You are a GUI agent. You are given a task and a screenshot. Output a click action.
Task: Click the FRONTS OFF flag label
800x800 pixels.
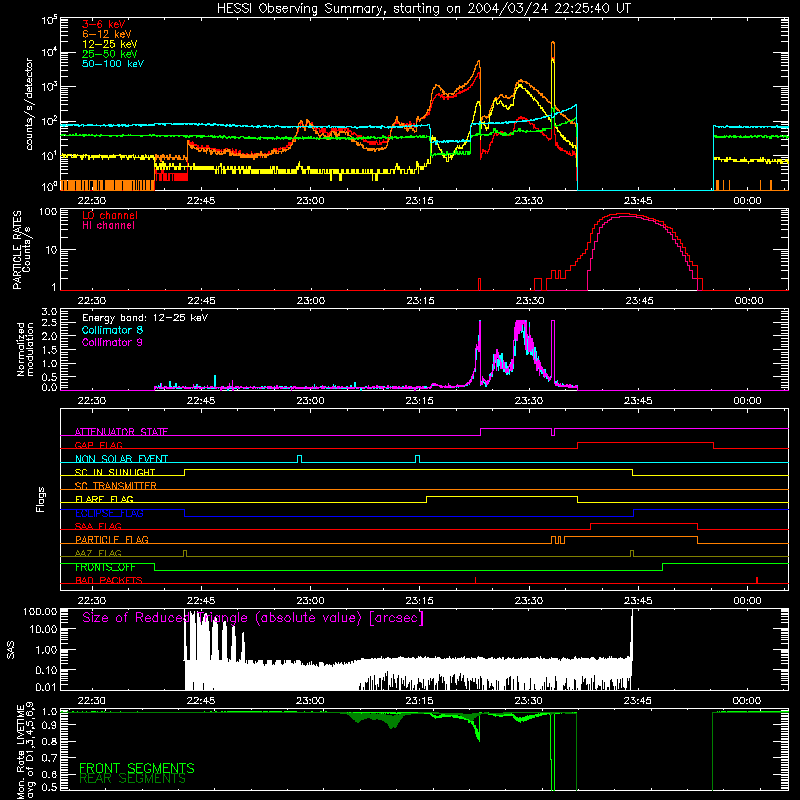105,567
